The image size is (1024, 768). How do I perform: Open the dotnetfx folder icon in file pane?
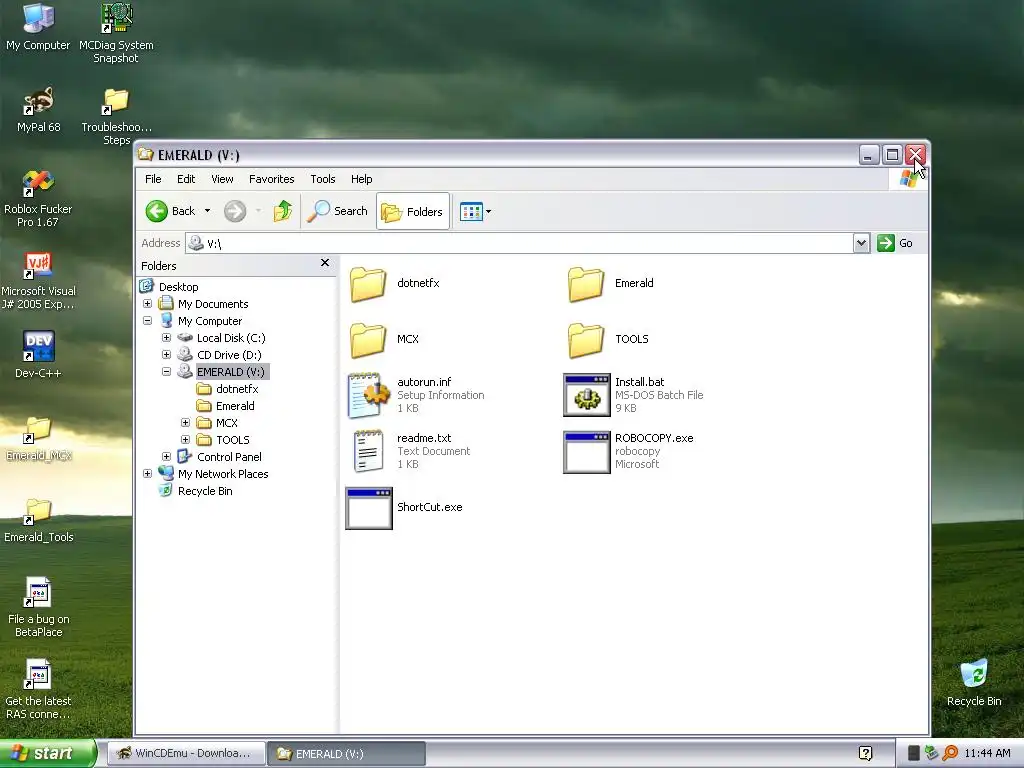368,284
